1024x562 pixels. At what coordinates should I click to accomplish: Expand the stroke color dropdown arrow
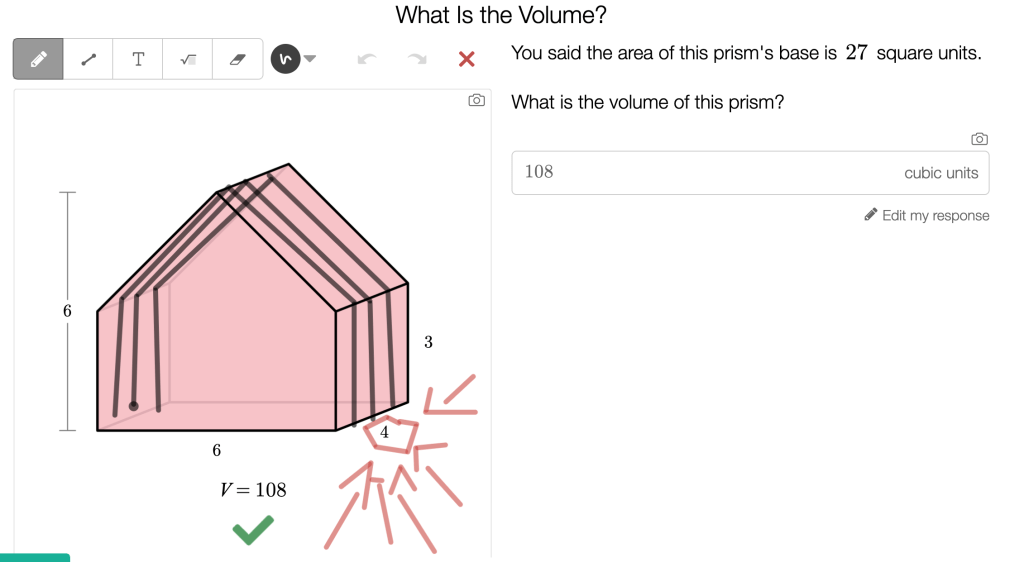310,58
